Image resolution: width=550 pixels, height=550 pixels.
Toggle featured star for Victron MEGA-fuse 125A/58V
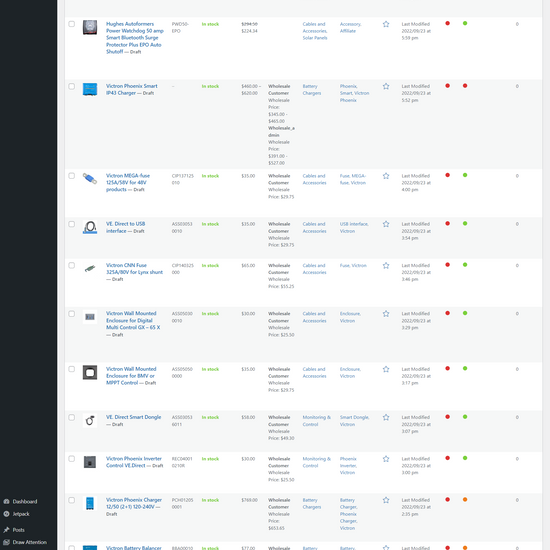386,176
